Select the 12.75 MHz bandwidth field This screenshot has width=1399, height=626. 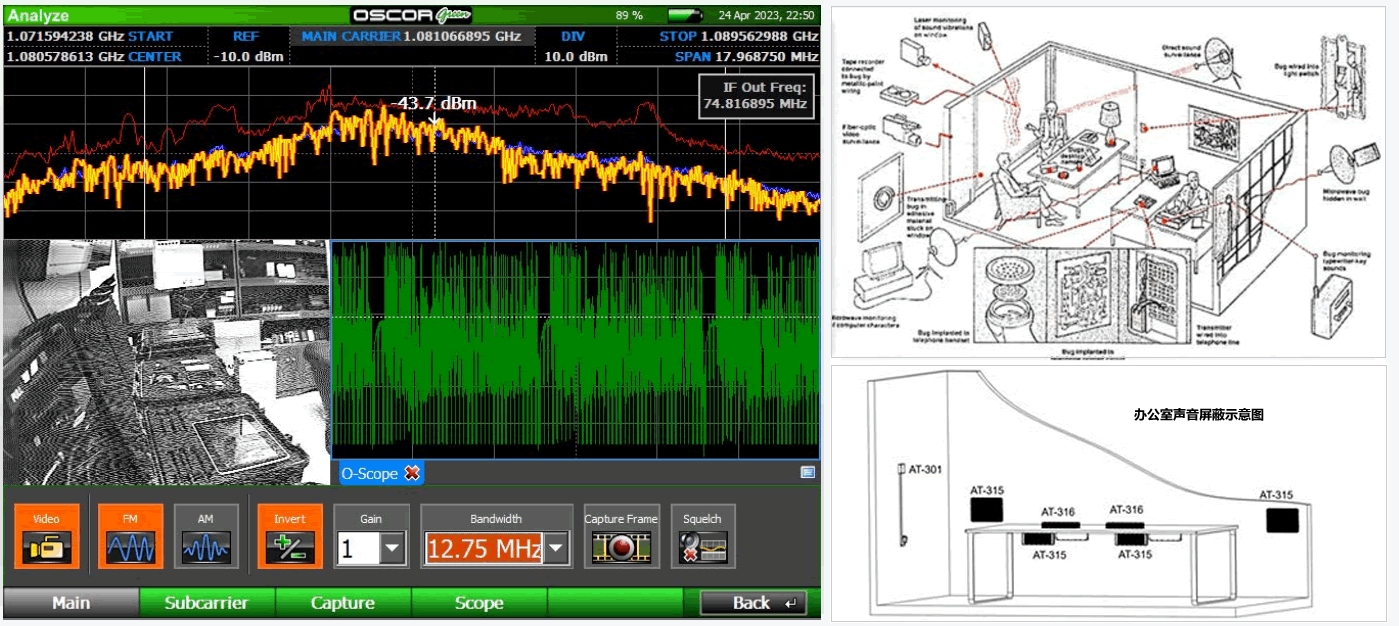click(x=484, y=547)
